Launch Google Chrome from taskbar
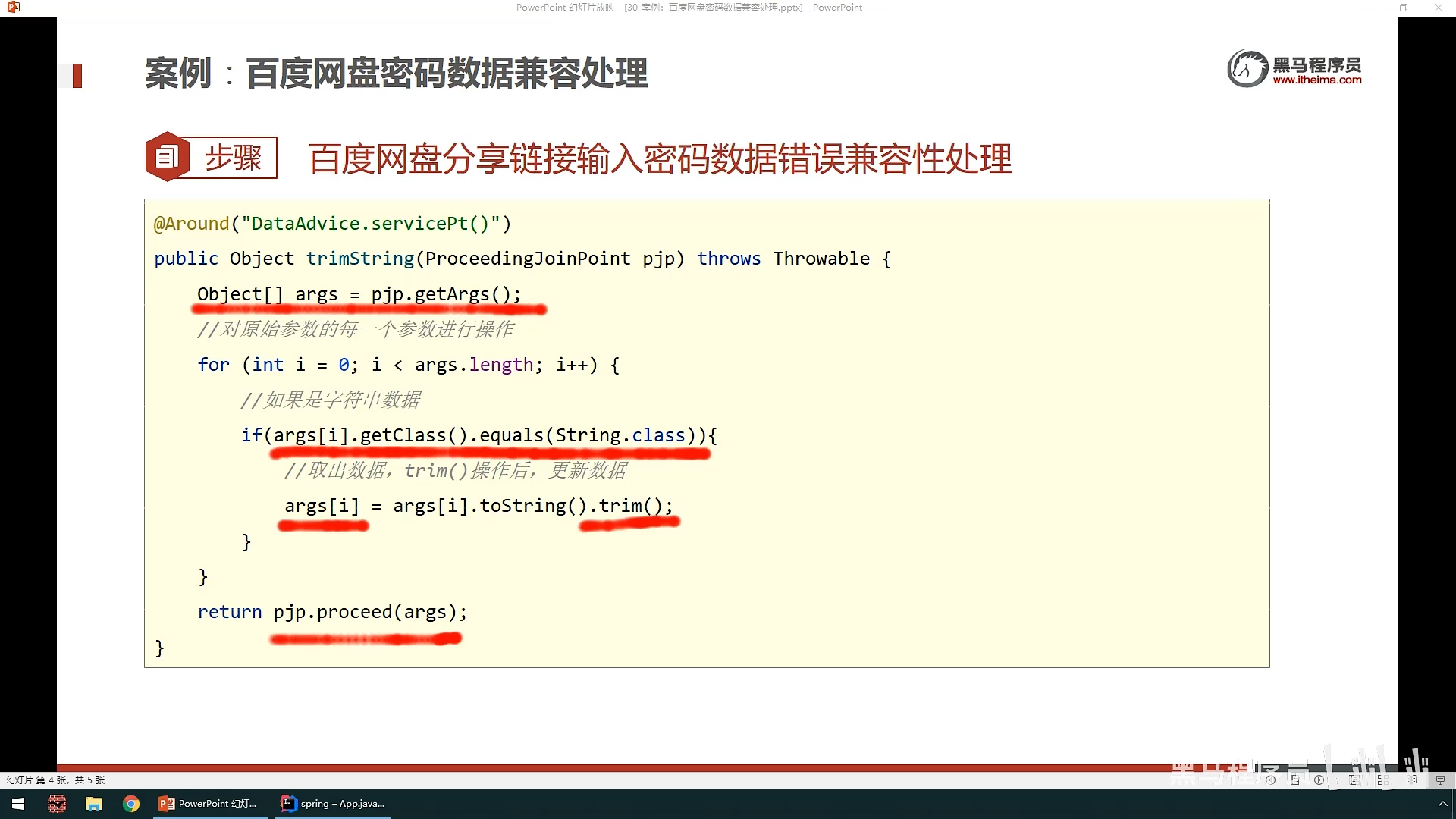The image size is (1456, 819). coord(131,804)
